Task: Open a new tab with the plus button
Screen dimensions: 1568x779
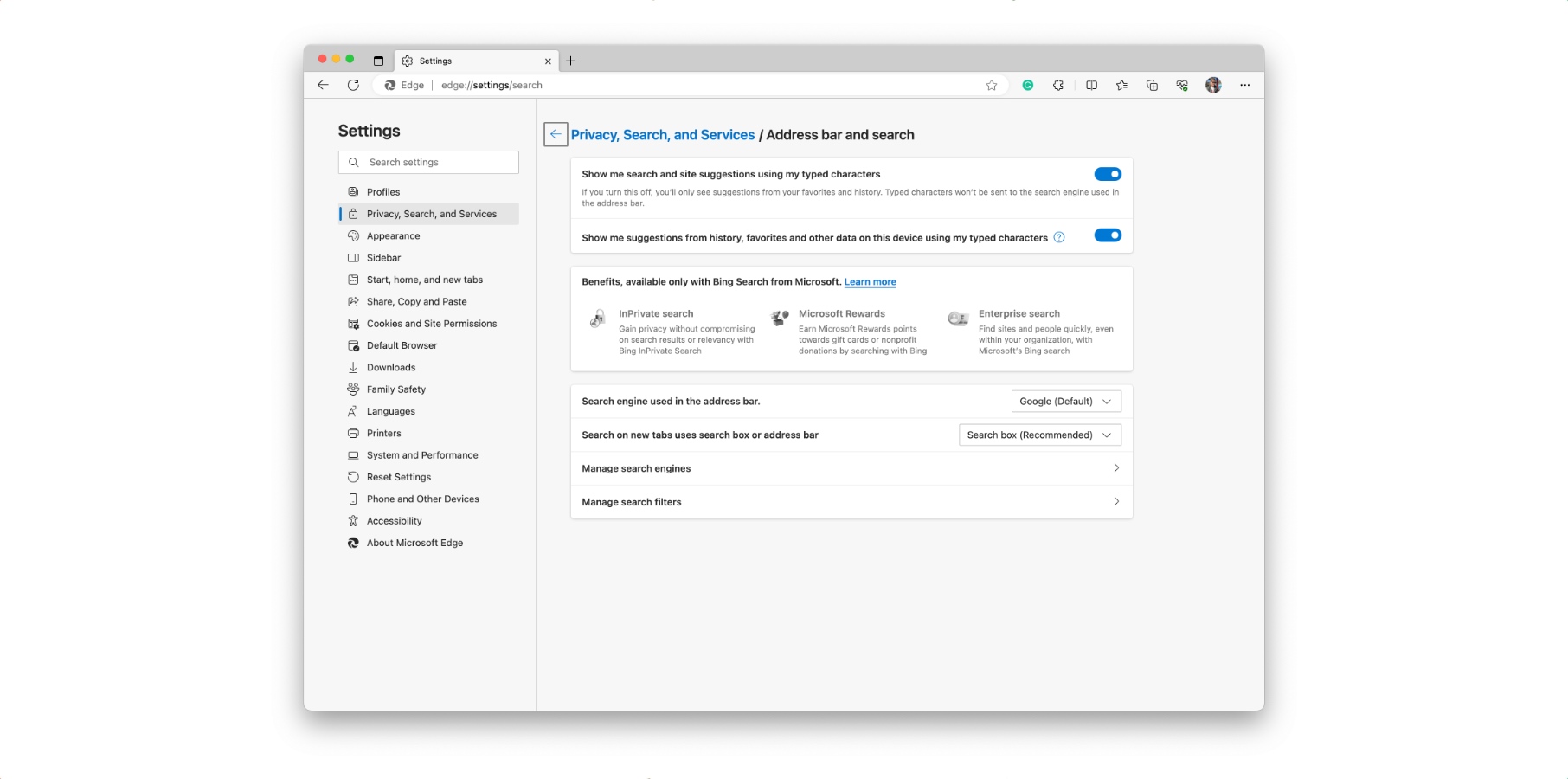Action: 570,61
